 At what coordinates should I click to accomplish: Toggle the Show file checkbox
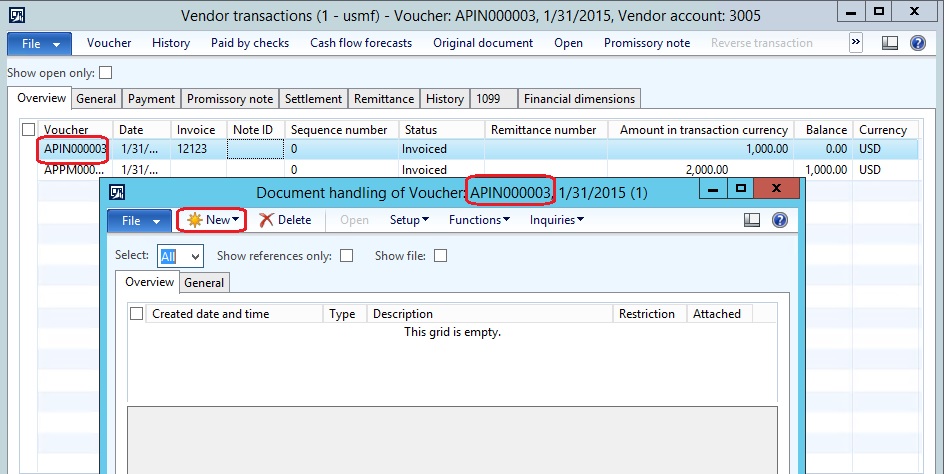tap(440, 256)
